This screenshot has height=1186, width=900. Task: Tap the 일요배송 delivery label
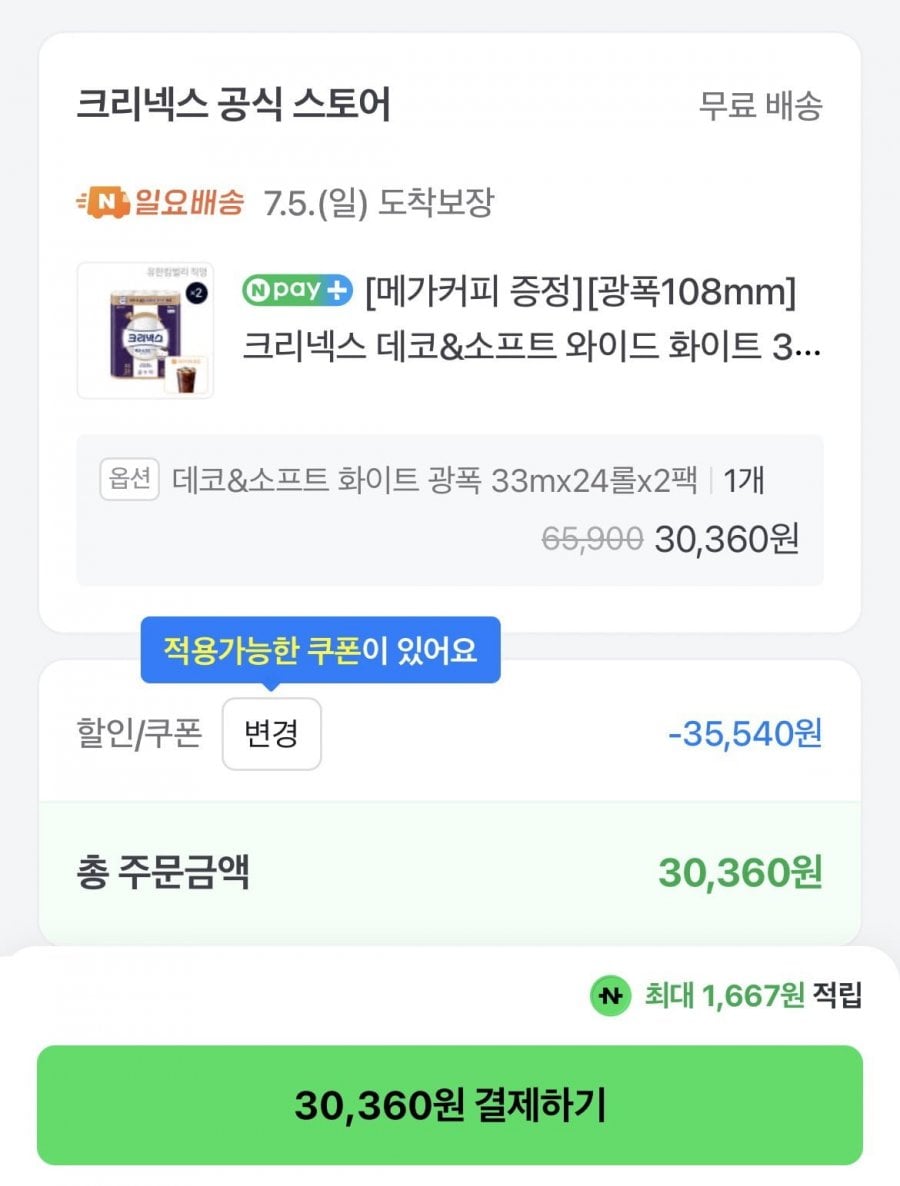189,202
